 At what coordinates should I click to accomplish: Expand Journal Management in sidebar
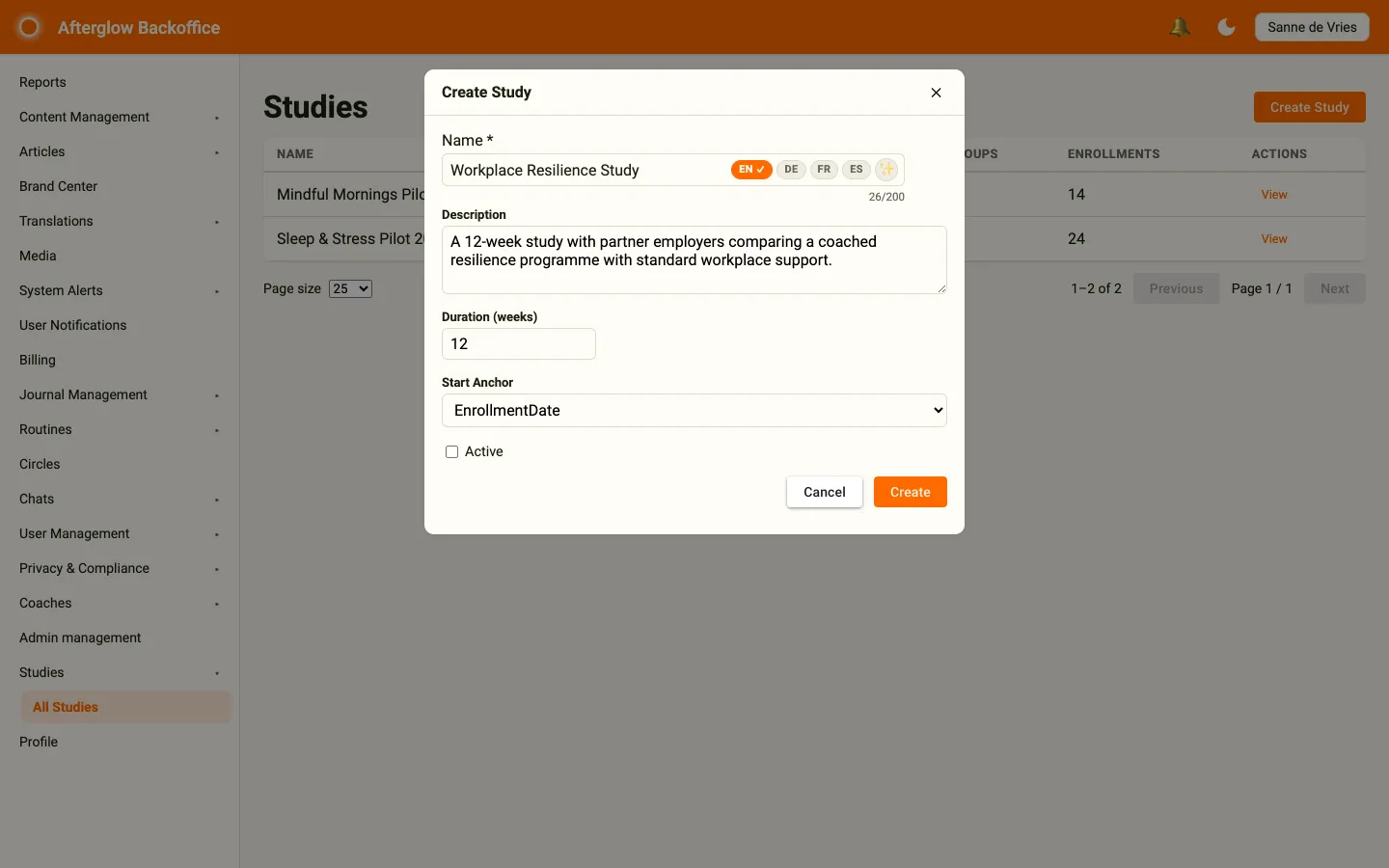point(120,394)
